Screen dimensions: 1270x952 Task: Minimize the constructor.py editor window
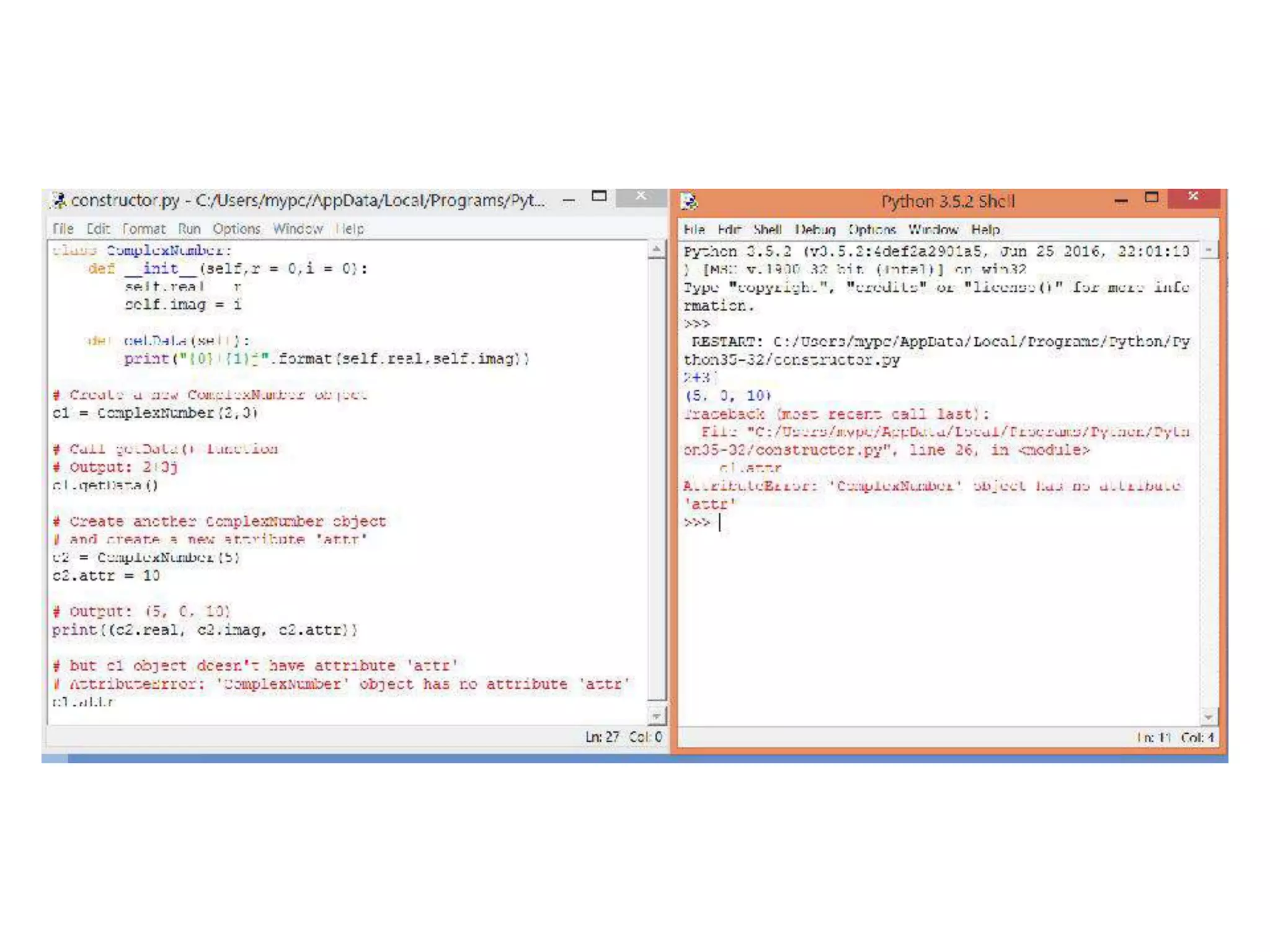569,200
